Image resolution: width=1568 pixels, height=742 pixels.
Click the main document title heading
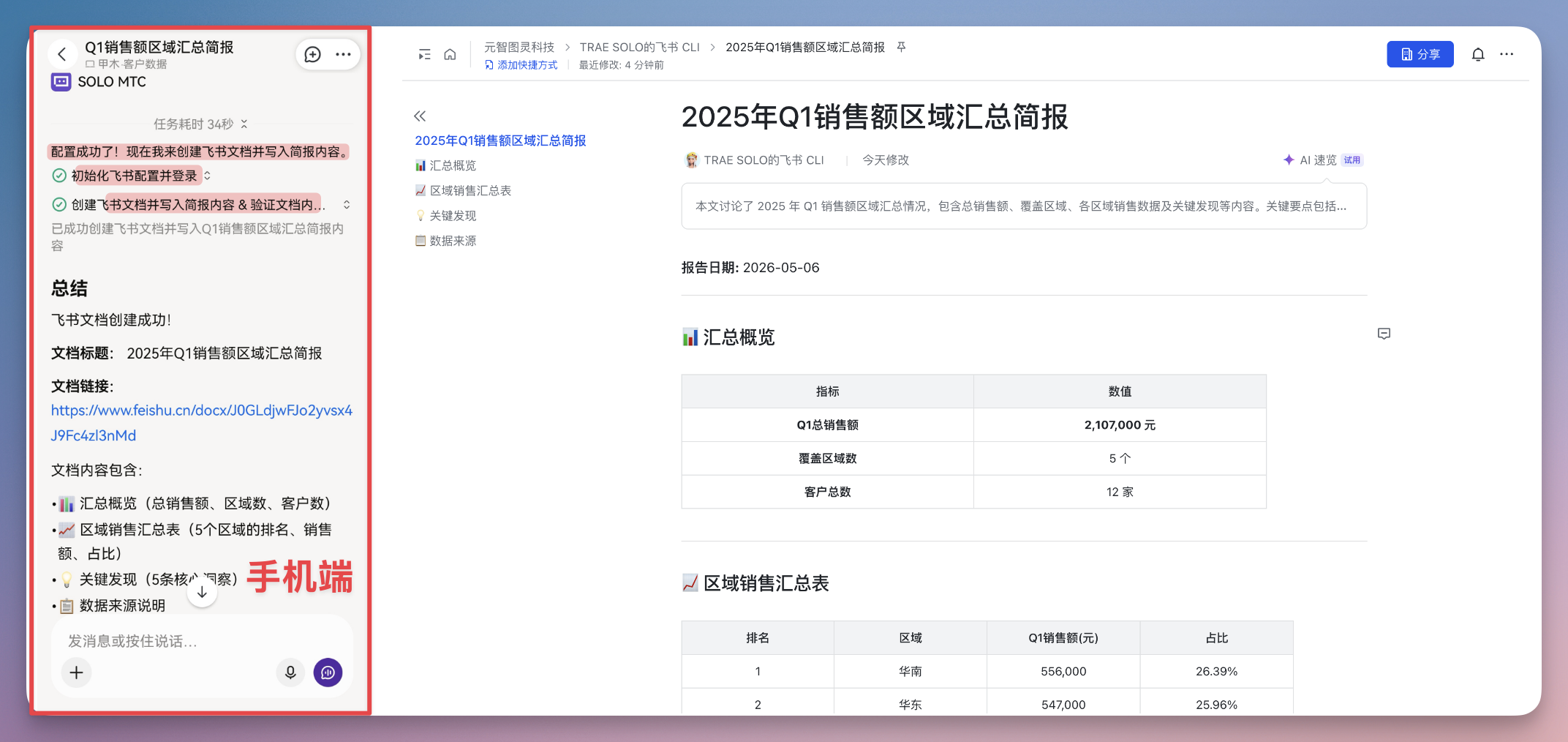point(875,117)
